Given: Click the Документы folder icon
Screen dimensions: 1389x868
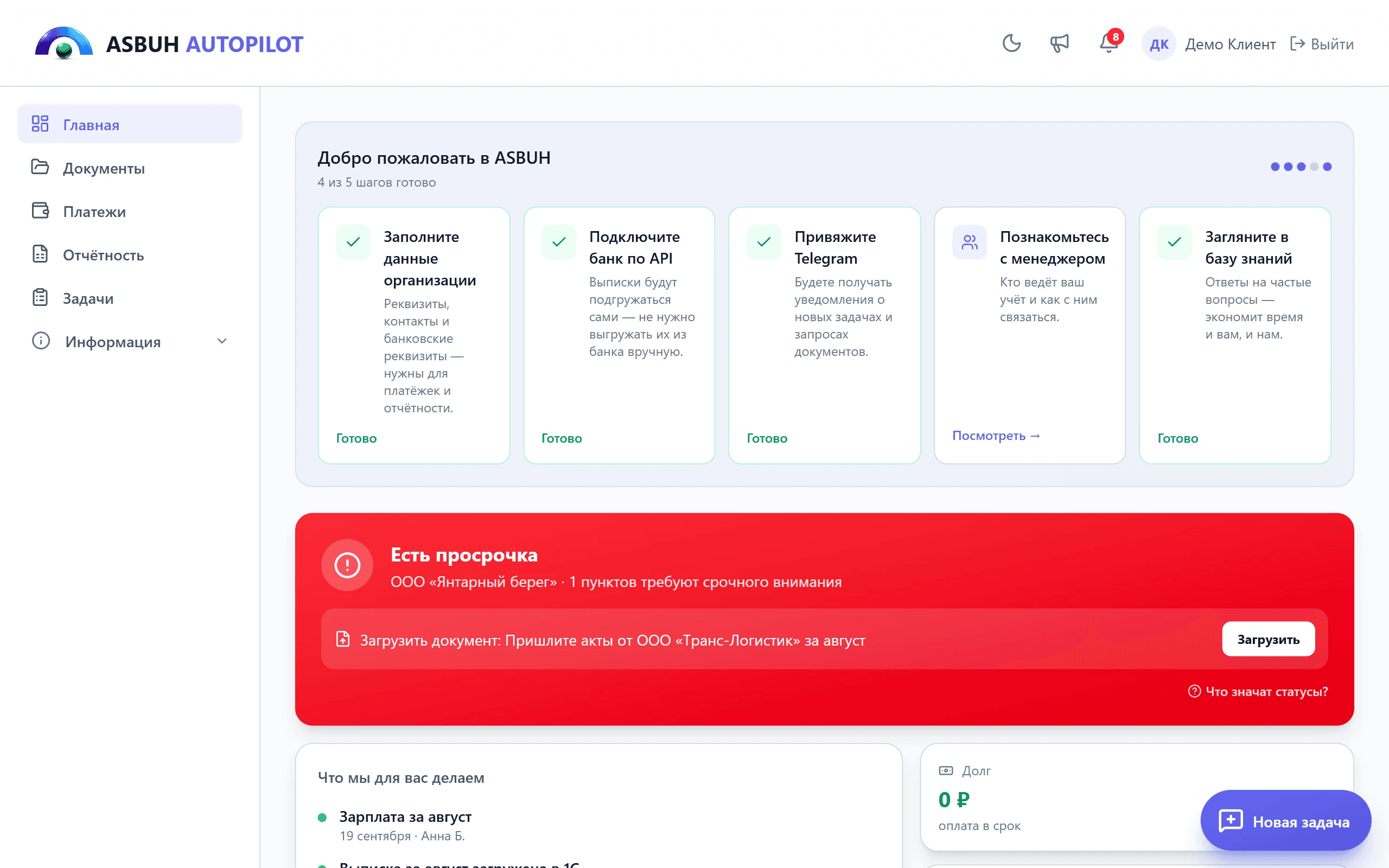Looking at the screenshot, I should point(40,167).
